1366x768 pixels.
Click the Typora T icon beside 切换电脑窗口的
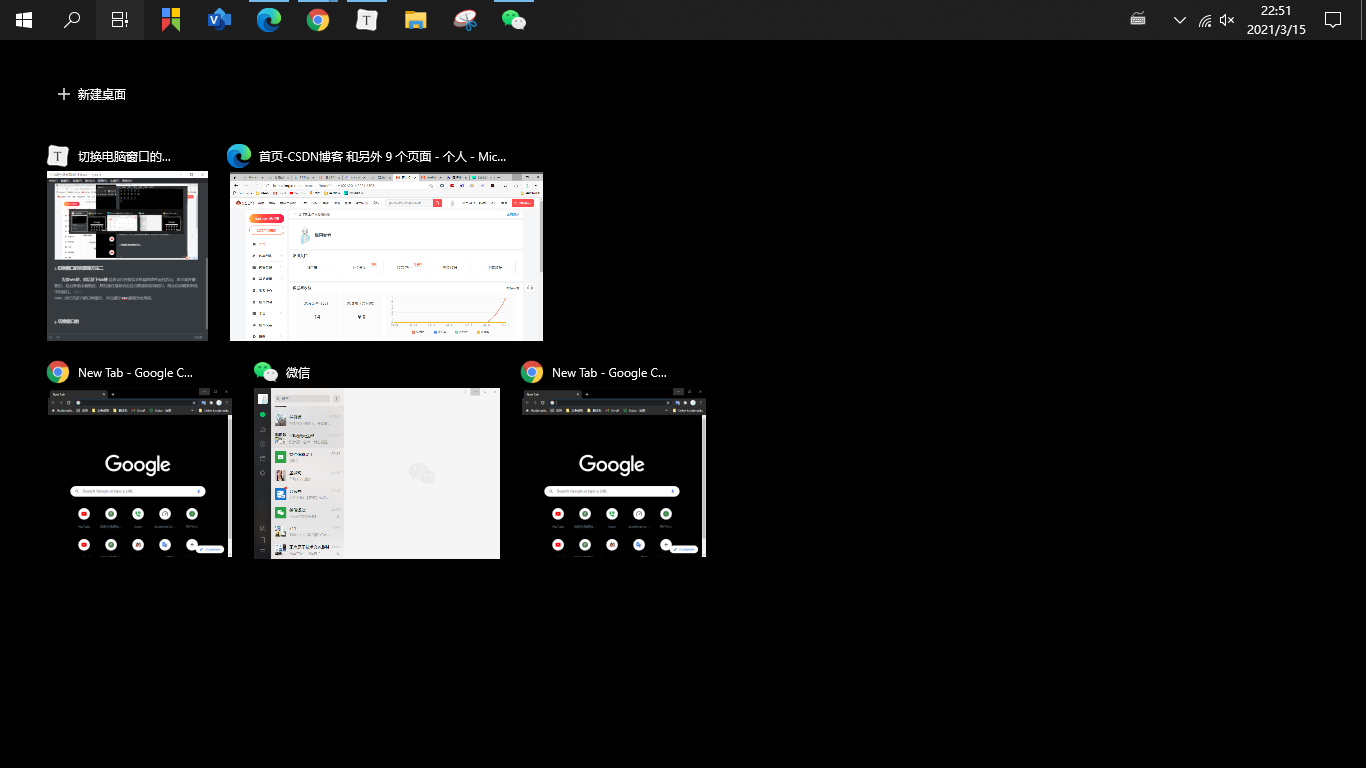point(58,156)
